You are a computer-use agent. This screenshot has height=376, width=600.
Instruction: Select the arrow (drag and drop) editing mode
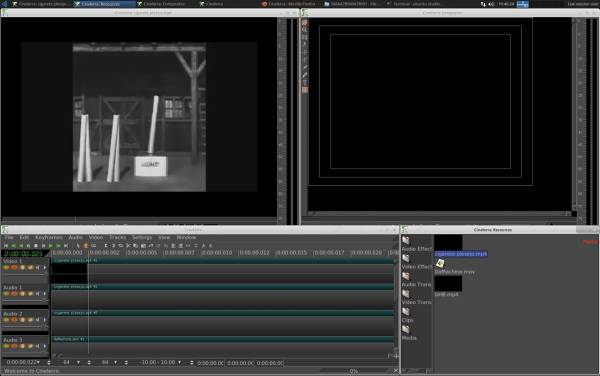click(x=78, y=246)
